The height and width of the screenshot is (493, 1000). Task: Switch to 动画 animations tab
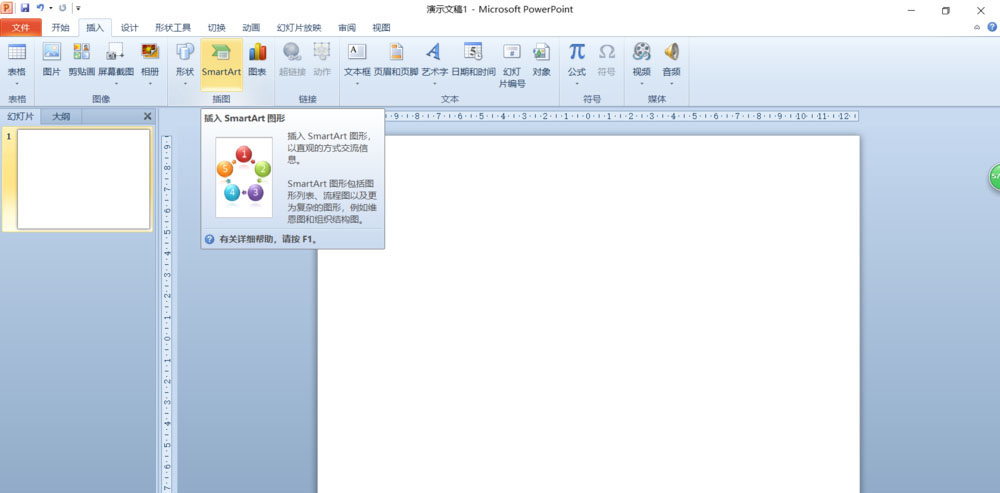pyautogui.click(x=251, y=27)
